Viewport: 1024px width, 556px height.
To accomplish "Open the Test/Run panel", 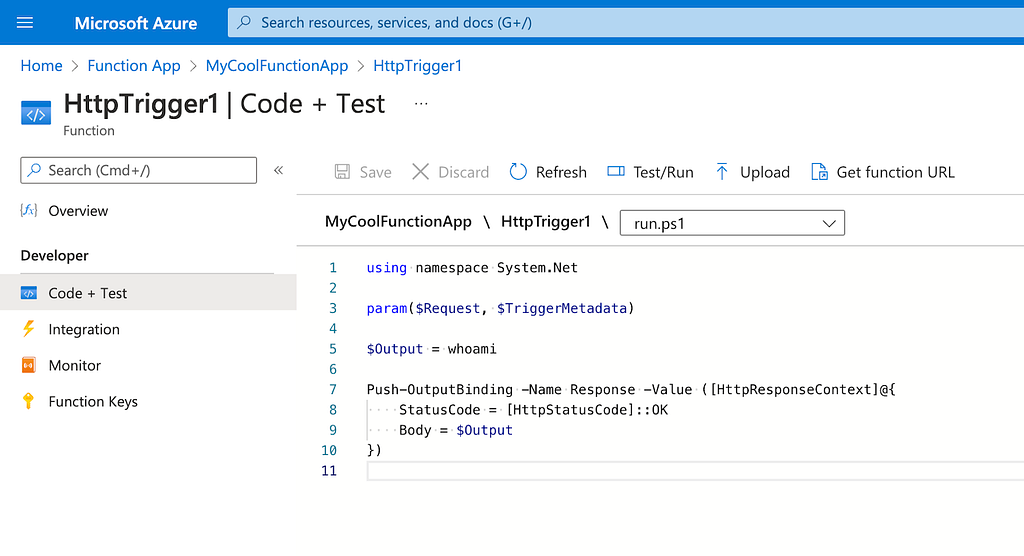I will click(650, 172).
